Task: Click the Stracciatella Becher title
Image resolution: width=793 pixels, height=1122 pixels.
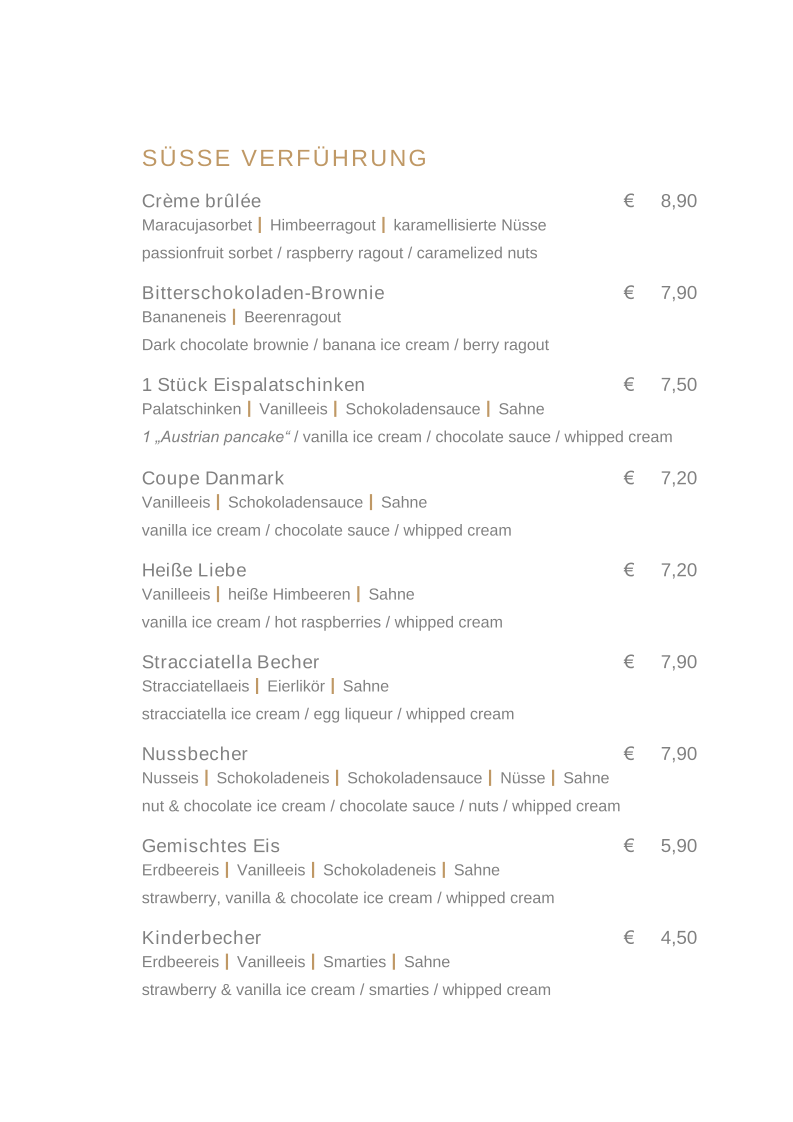Action: coord(230,662)
